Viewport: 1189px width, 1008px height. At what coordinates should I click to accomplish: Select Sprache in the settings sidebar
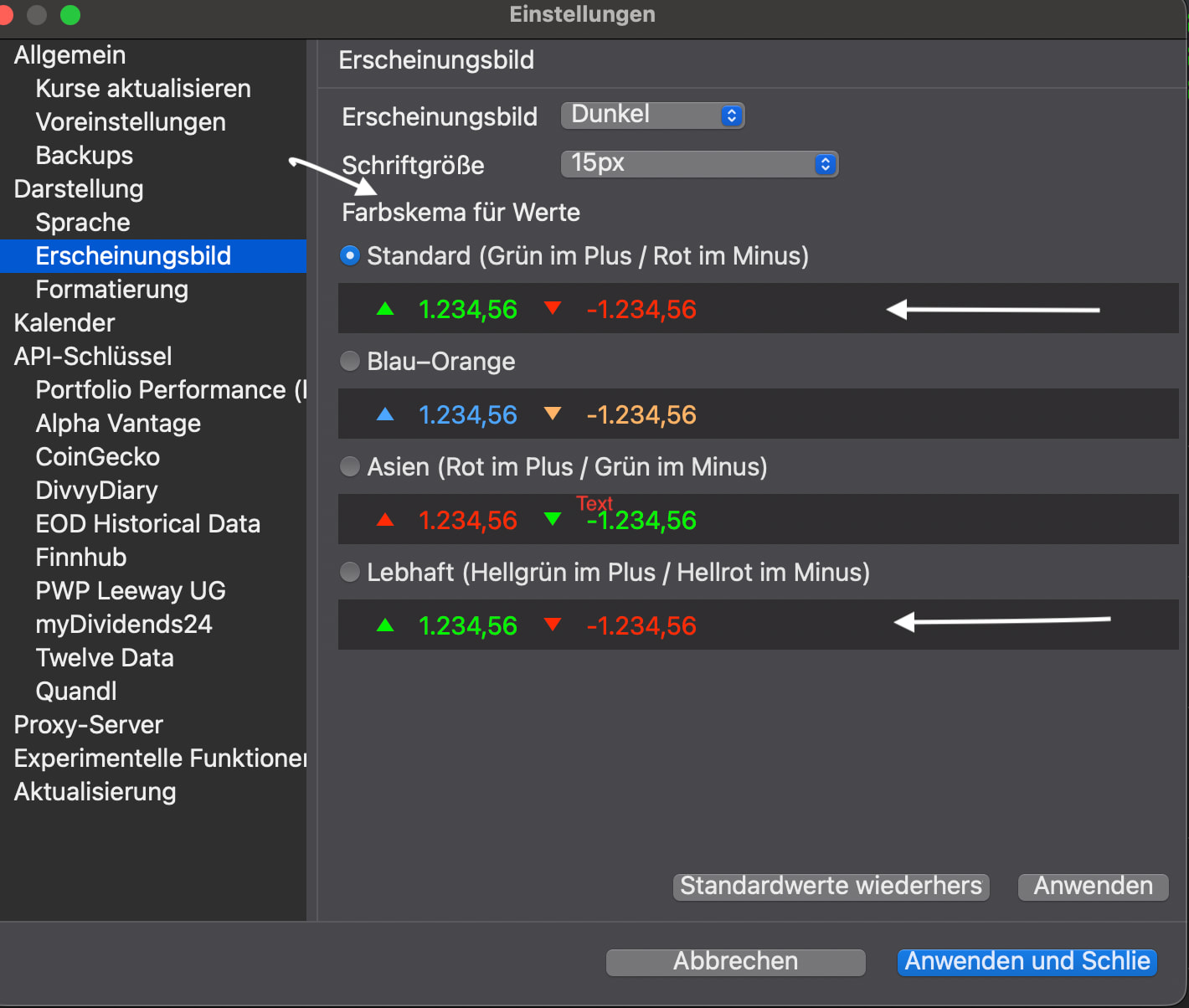point(83,223)
